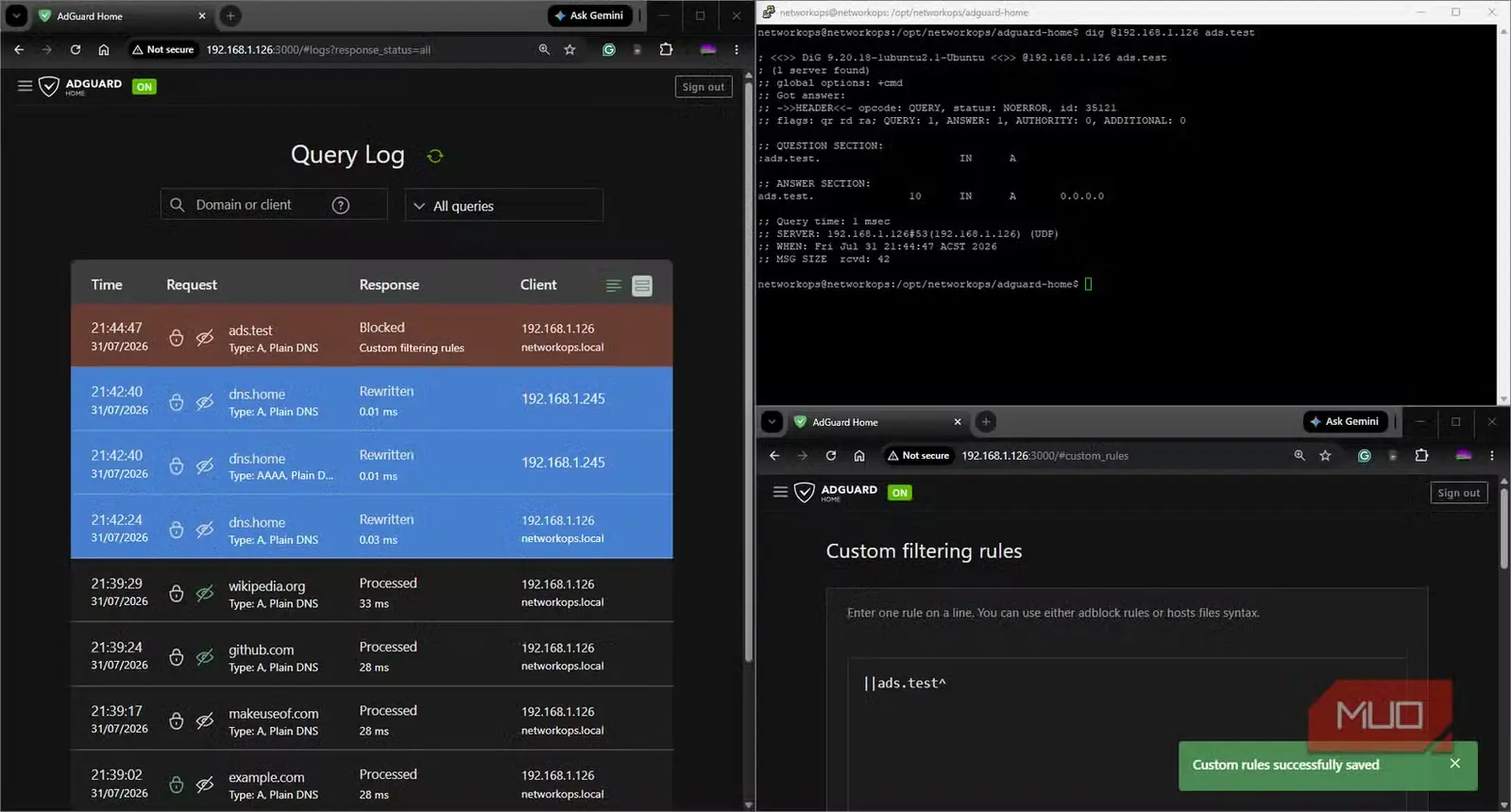Sign out from Query Log window
The width and height of the screenshot is (1511, 812).
pos(704,87)
